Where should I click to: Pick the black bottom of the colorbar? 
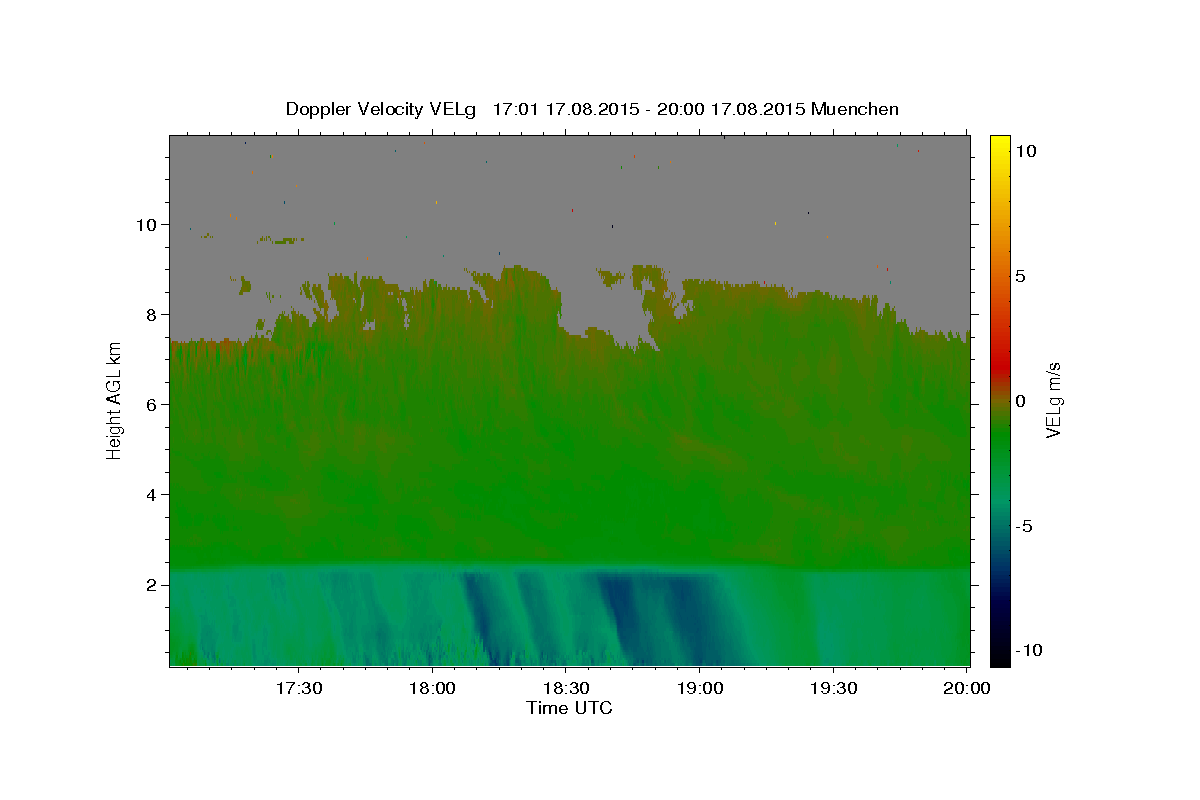pos(999,658)
